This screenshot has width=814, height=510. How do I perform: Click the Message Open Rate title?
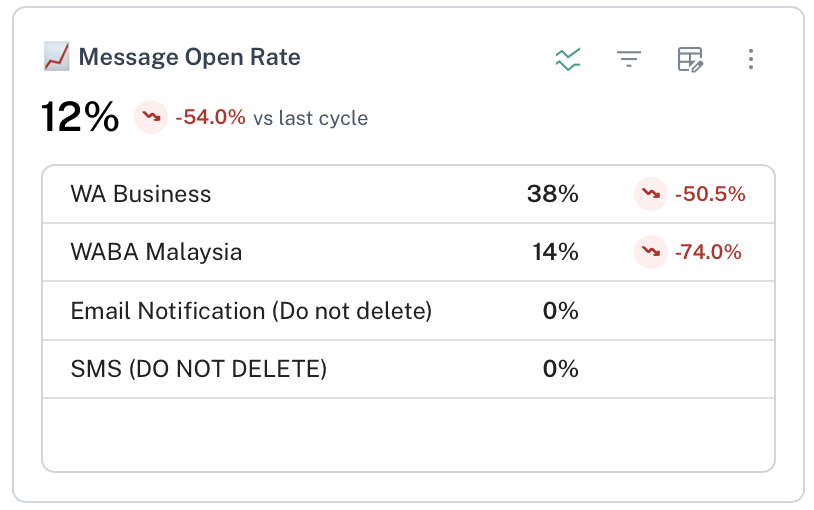tap(189, 57)
